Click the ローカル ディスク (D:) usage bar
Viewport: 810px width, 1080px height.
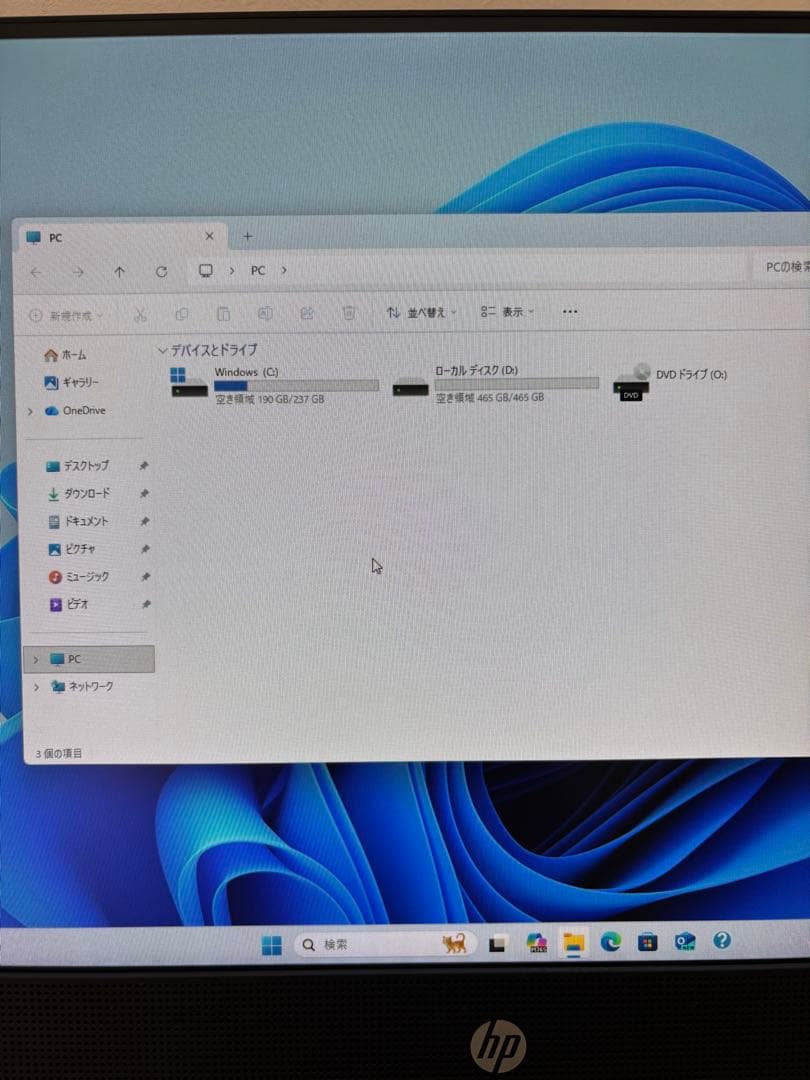[517, 384]
